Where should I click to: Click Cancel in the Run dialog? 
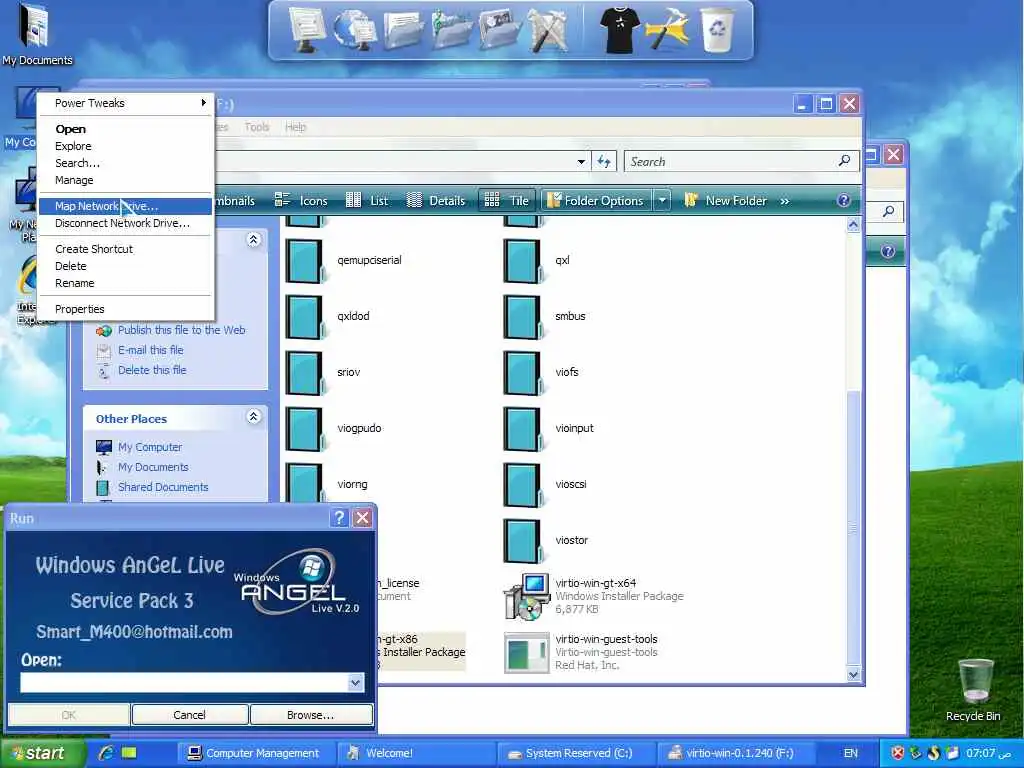coord(189,715)
